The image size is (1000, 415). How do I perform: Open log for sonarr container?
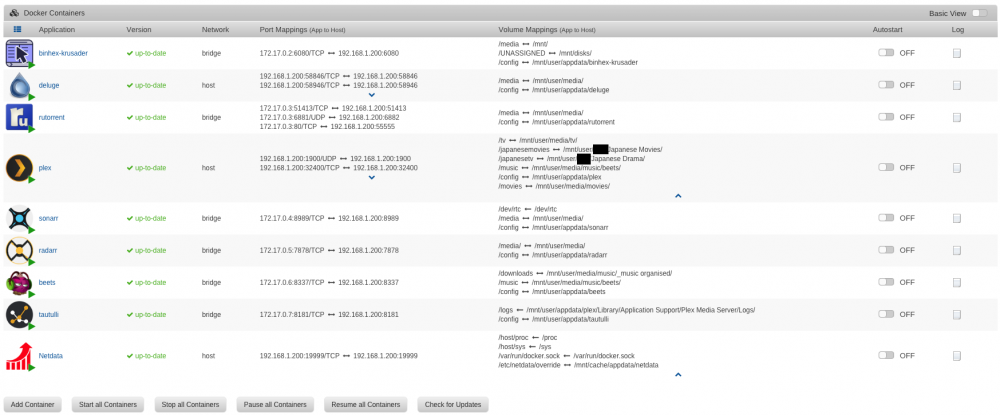click(957, 218)
